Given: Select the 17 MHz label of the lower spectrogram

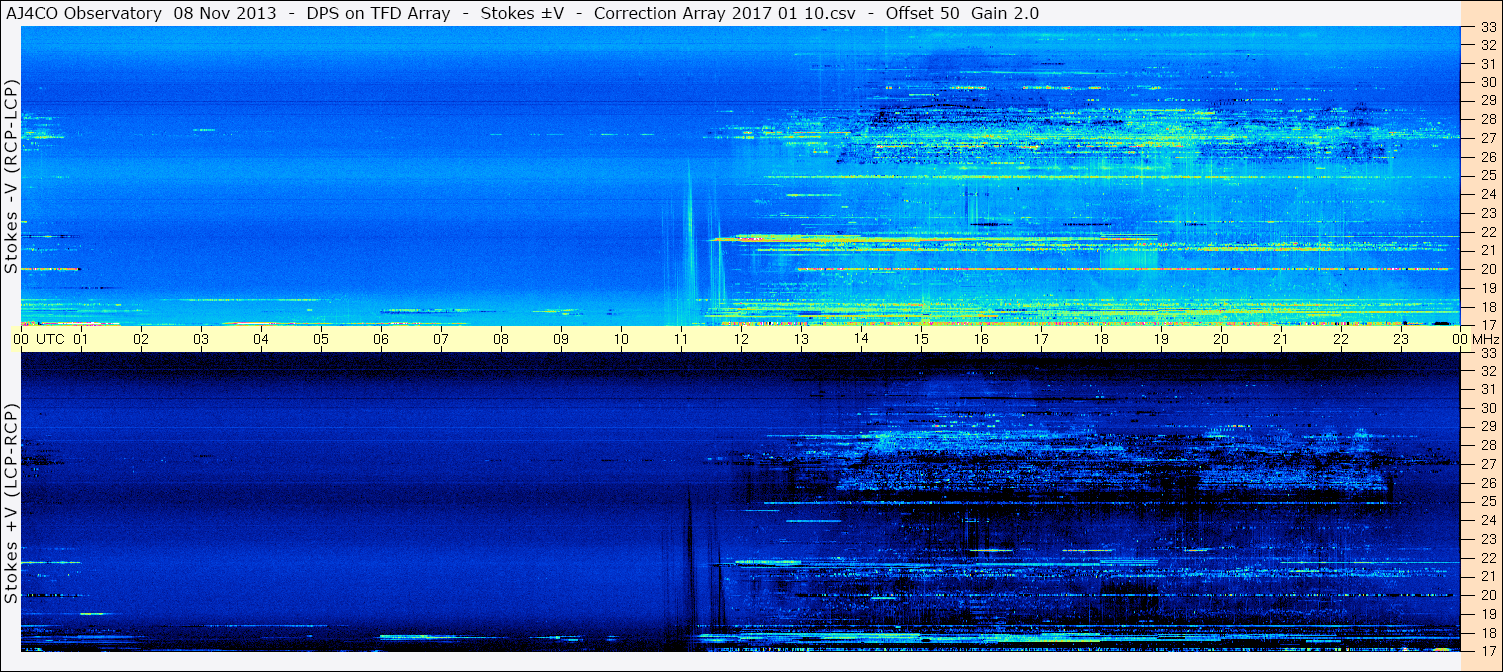Looking at the screenshot, I should click(1487, 651).
